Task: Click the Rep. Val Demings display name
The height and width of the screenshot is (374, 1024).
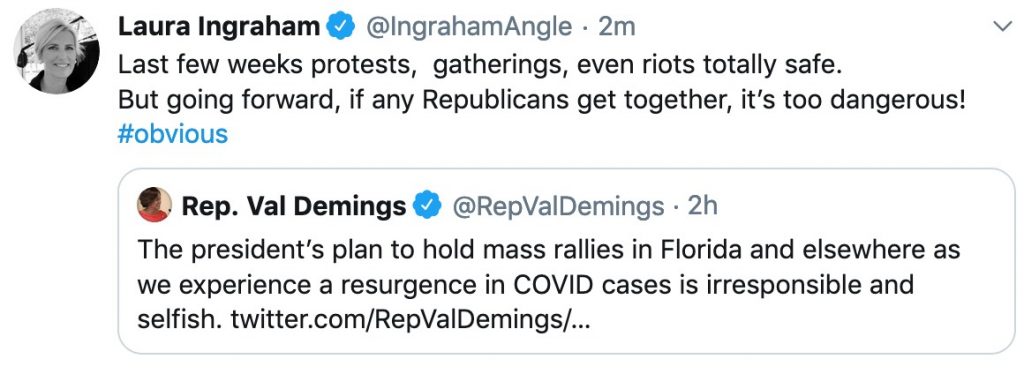Action: point(294,206)
